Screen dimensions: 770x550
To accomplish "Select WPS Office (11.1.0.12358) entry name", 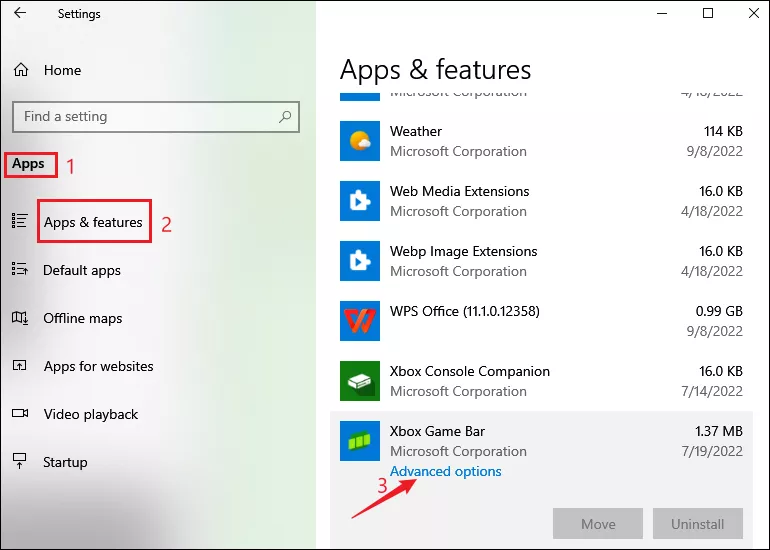I will tap(465, 311).
